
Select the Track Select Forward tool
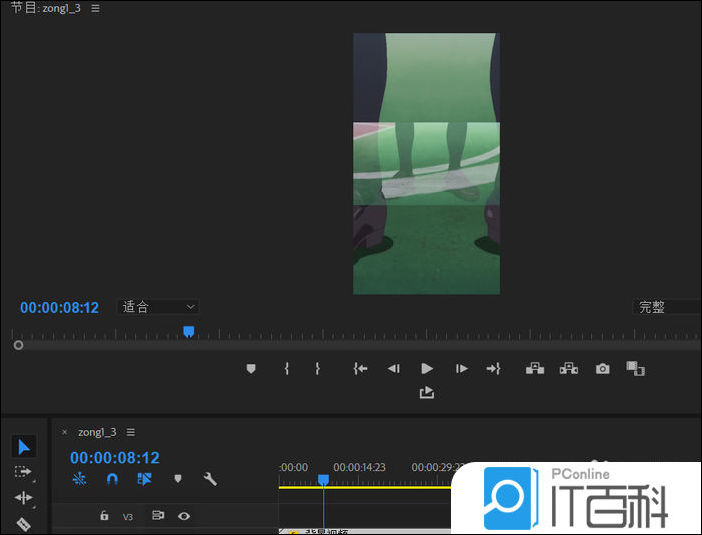[24, 472]
